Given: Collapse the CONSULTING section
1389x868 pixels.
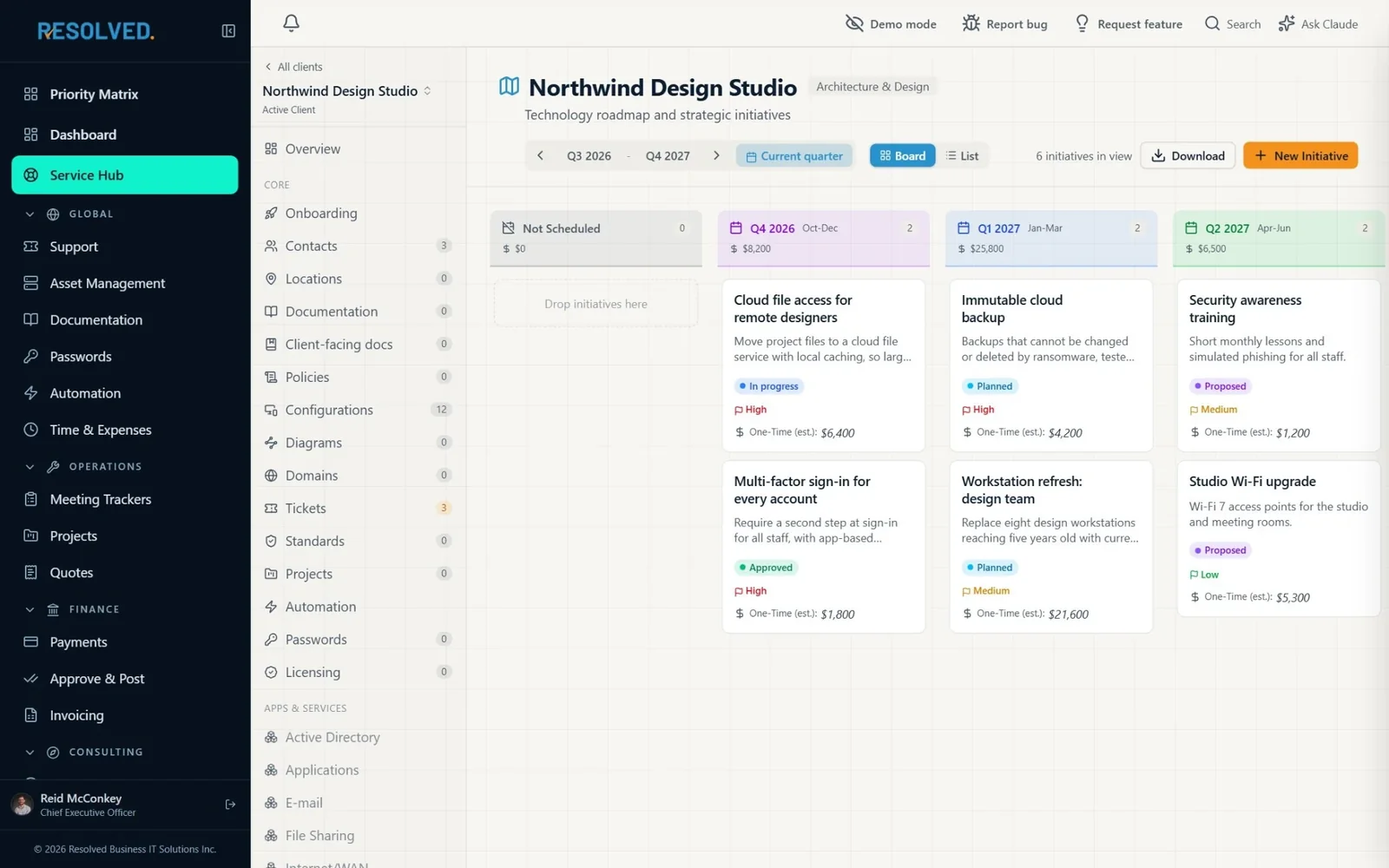Looking at the screenshot, I should (x=30, y=753).
